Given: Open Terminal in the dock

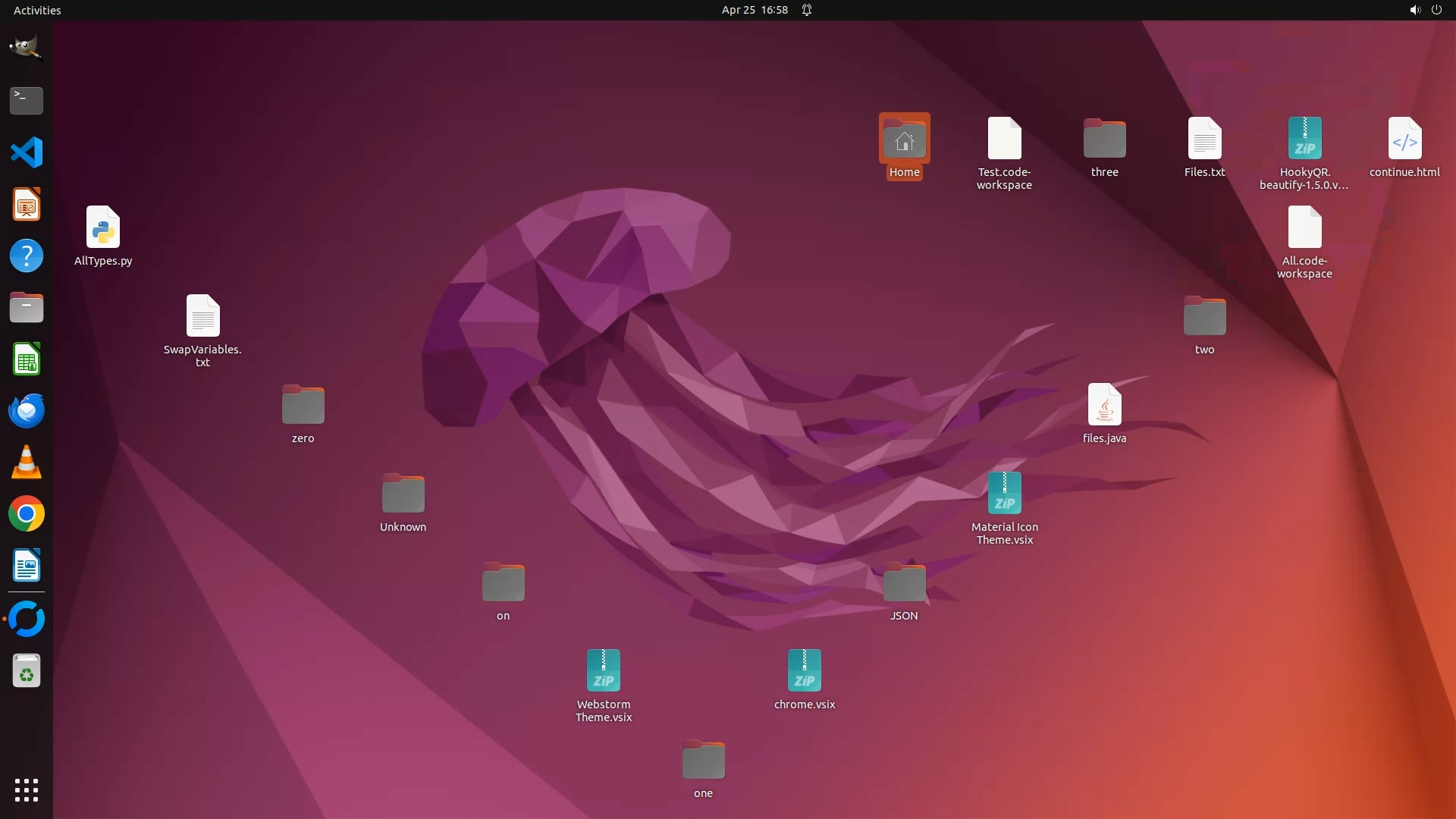Looking at the screenshot, I should (26, 100).
